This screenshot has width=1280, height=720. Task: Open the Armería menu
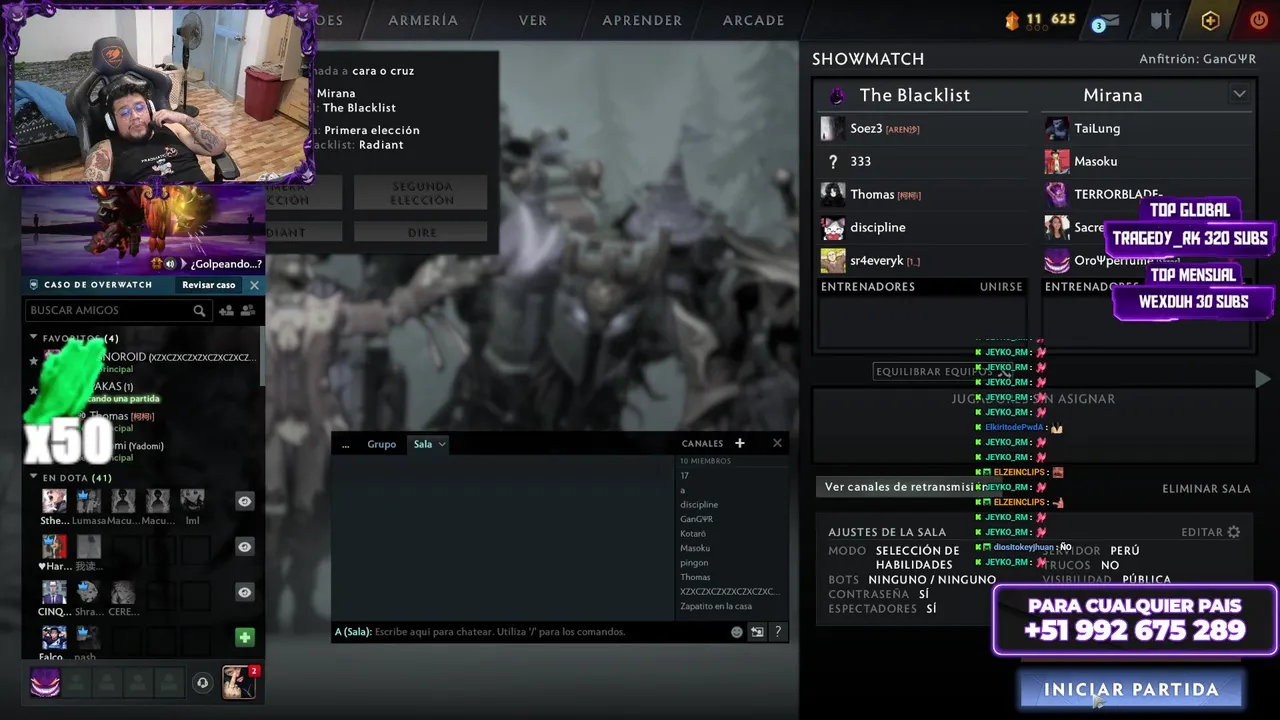pos(423,20)
